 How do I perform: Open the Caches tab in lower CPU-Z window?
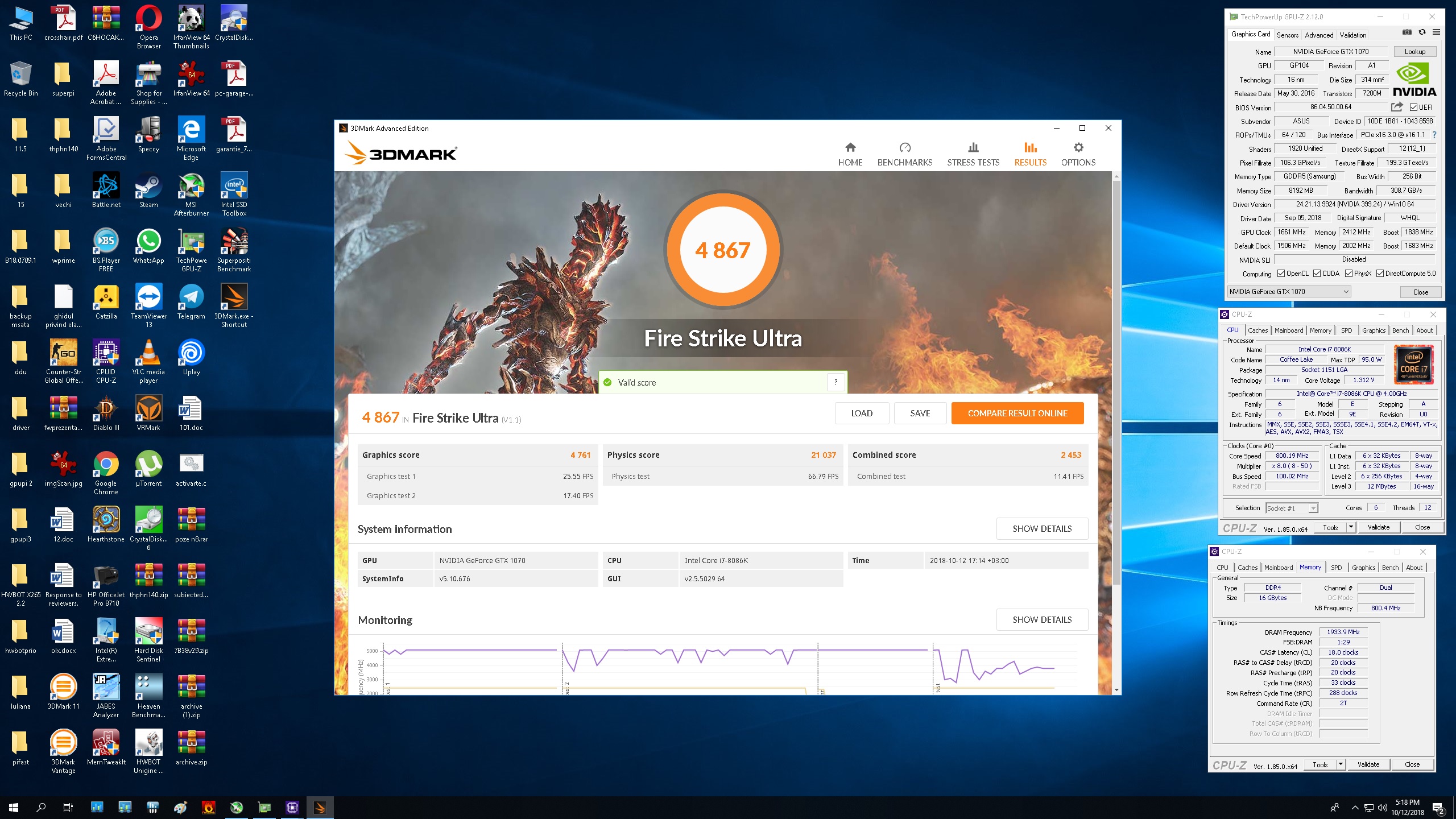click(1247, 568)
